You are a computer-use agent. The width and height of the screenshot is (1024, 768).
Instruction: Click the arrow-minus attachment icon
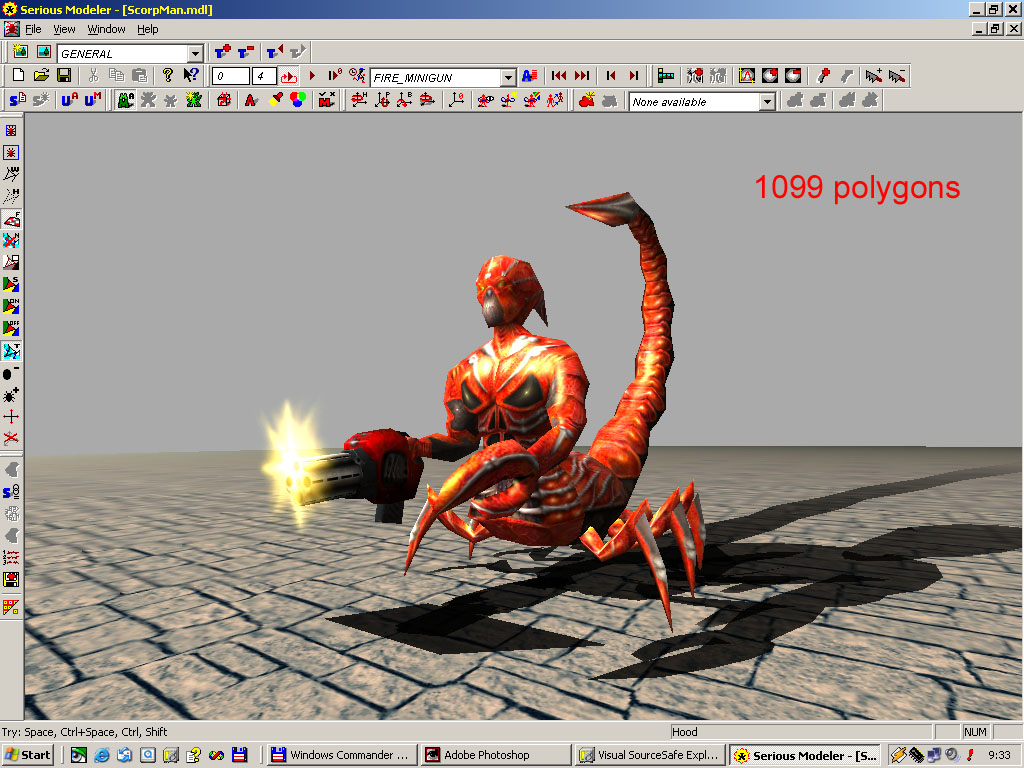point(896,76)
